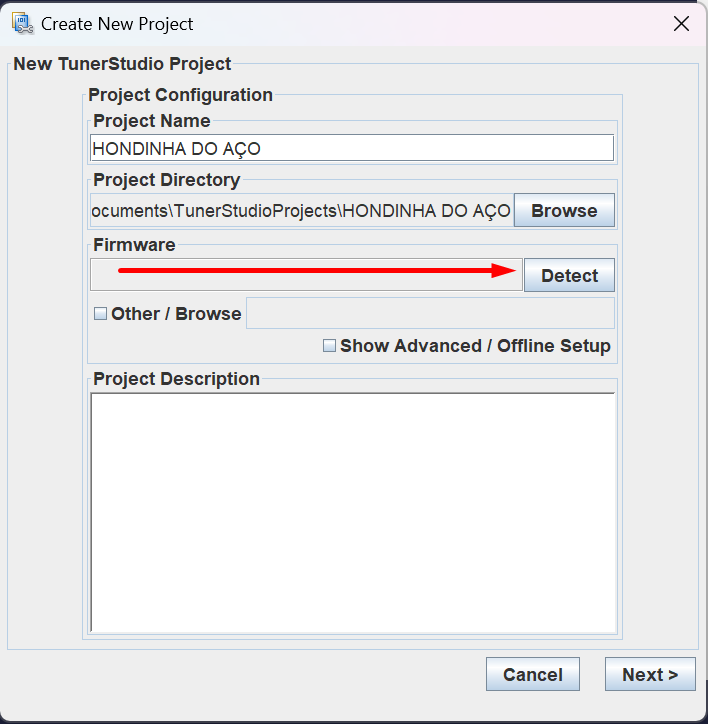Toggle Show Advanced / Offline Setup checkbox
Screen dimensions: 708x724
click(x=329, y=346)
